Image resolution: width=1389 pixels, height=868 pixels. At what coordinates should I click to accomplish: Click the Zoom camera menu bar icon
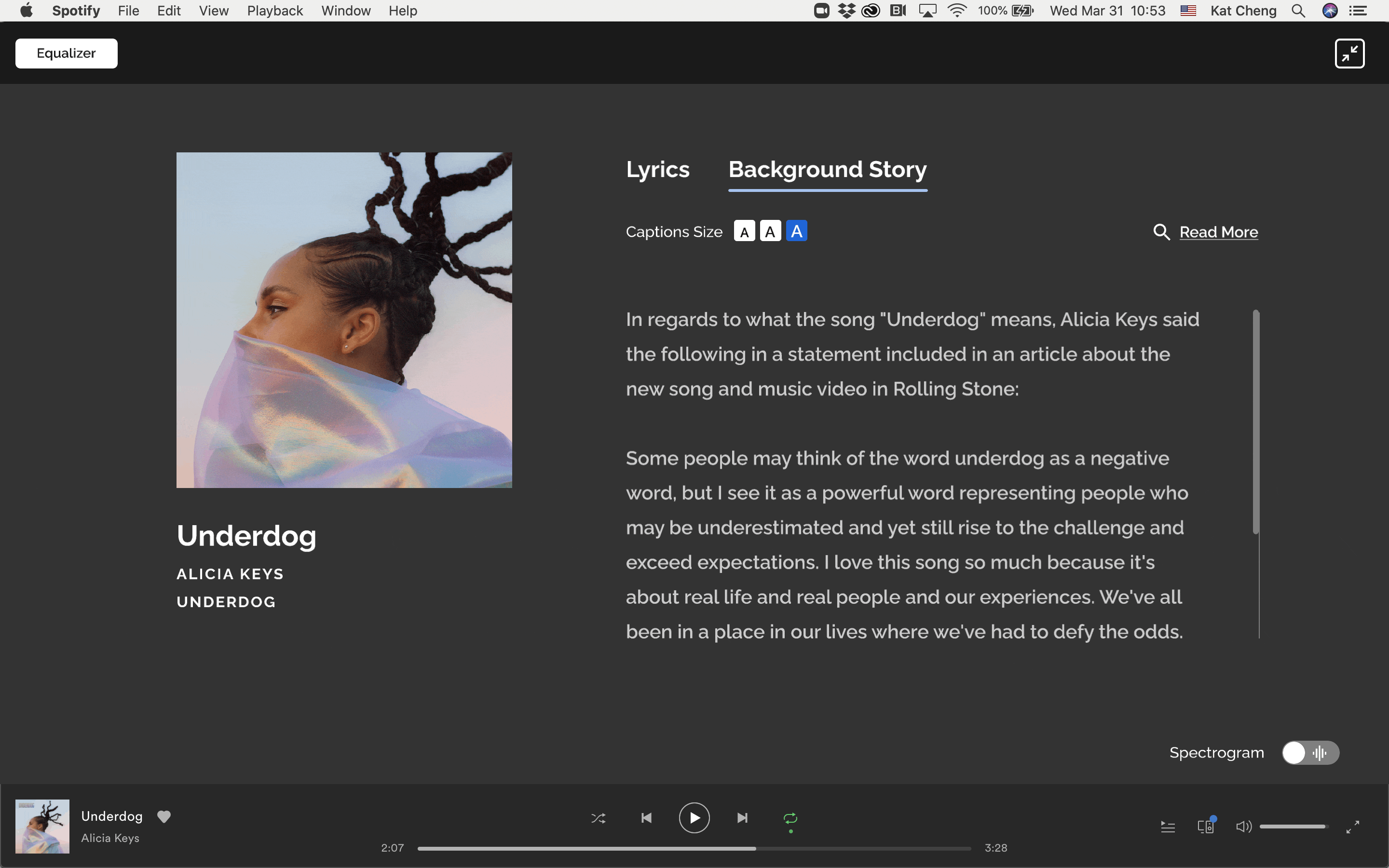click(x=821, y=10)
